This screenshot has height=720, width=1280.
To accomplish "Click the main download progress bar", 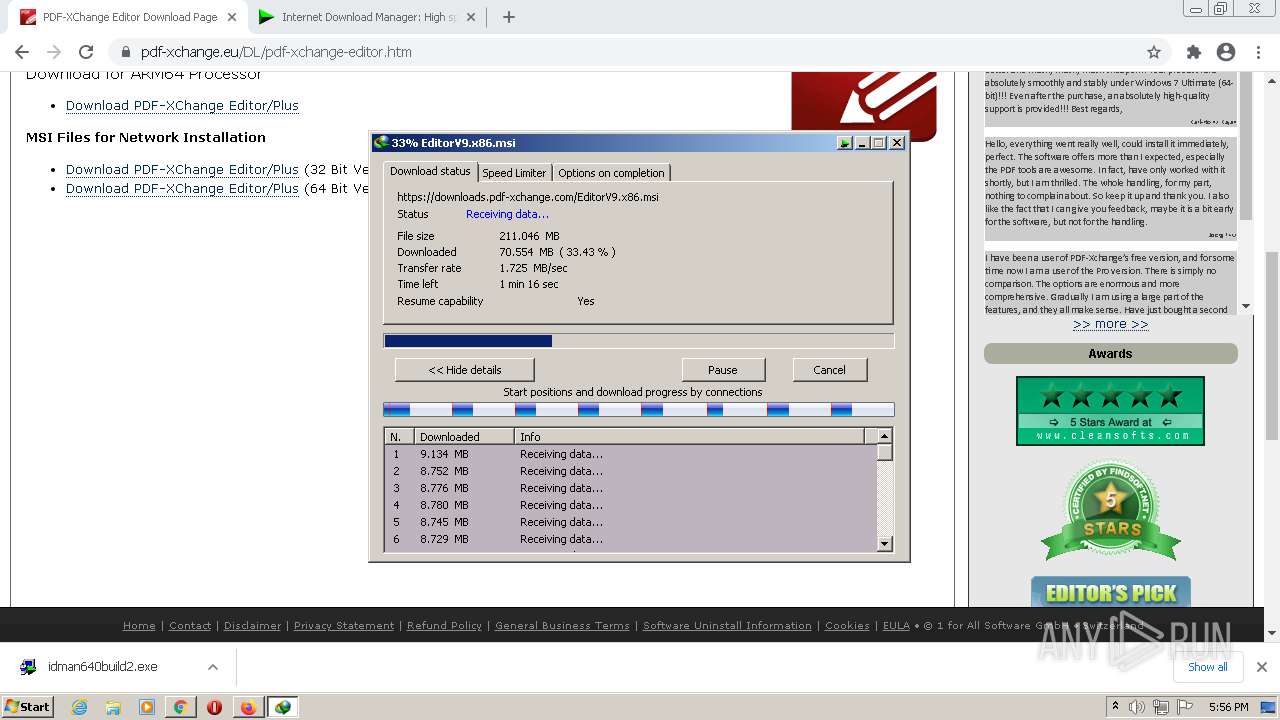I will pos(639,341).
